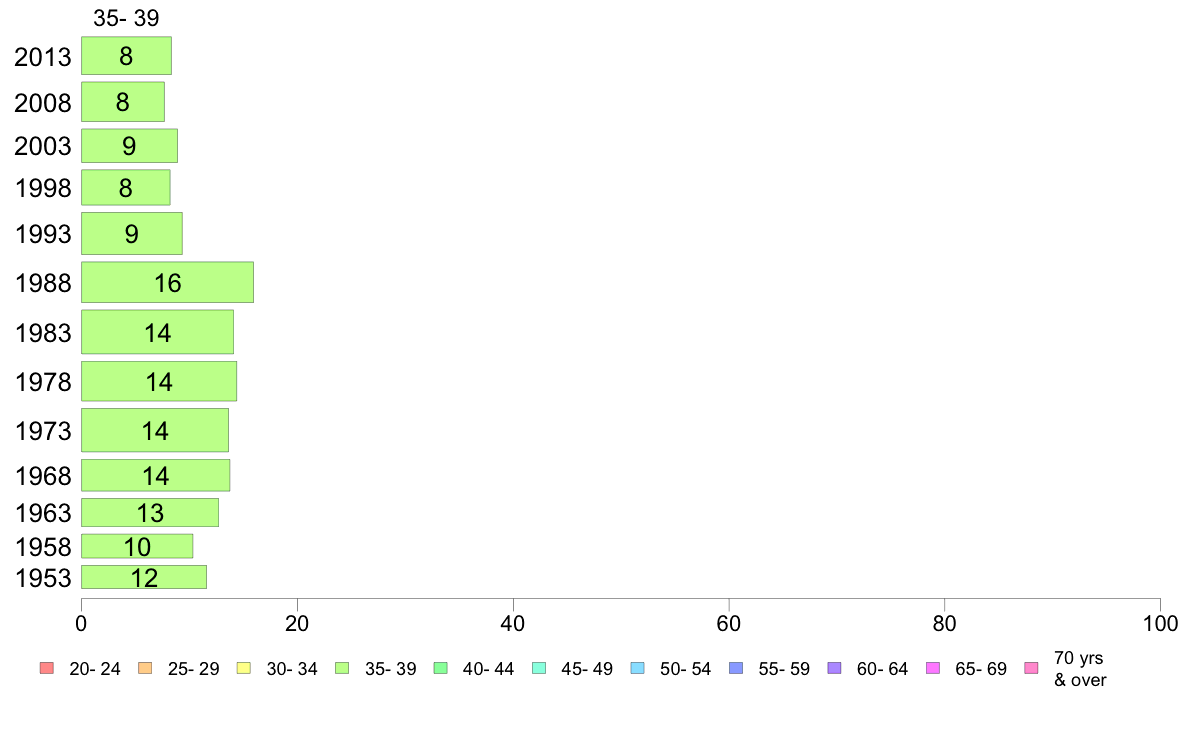Click the 35-39 column header label
The width and height of the screenshot is (1188, 736).
pyautogui.click(x=126, y=18)
